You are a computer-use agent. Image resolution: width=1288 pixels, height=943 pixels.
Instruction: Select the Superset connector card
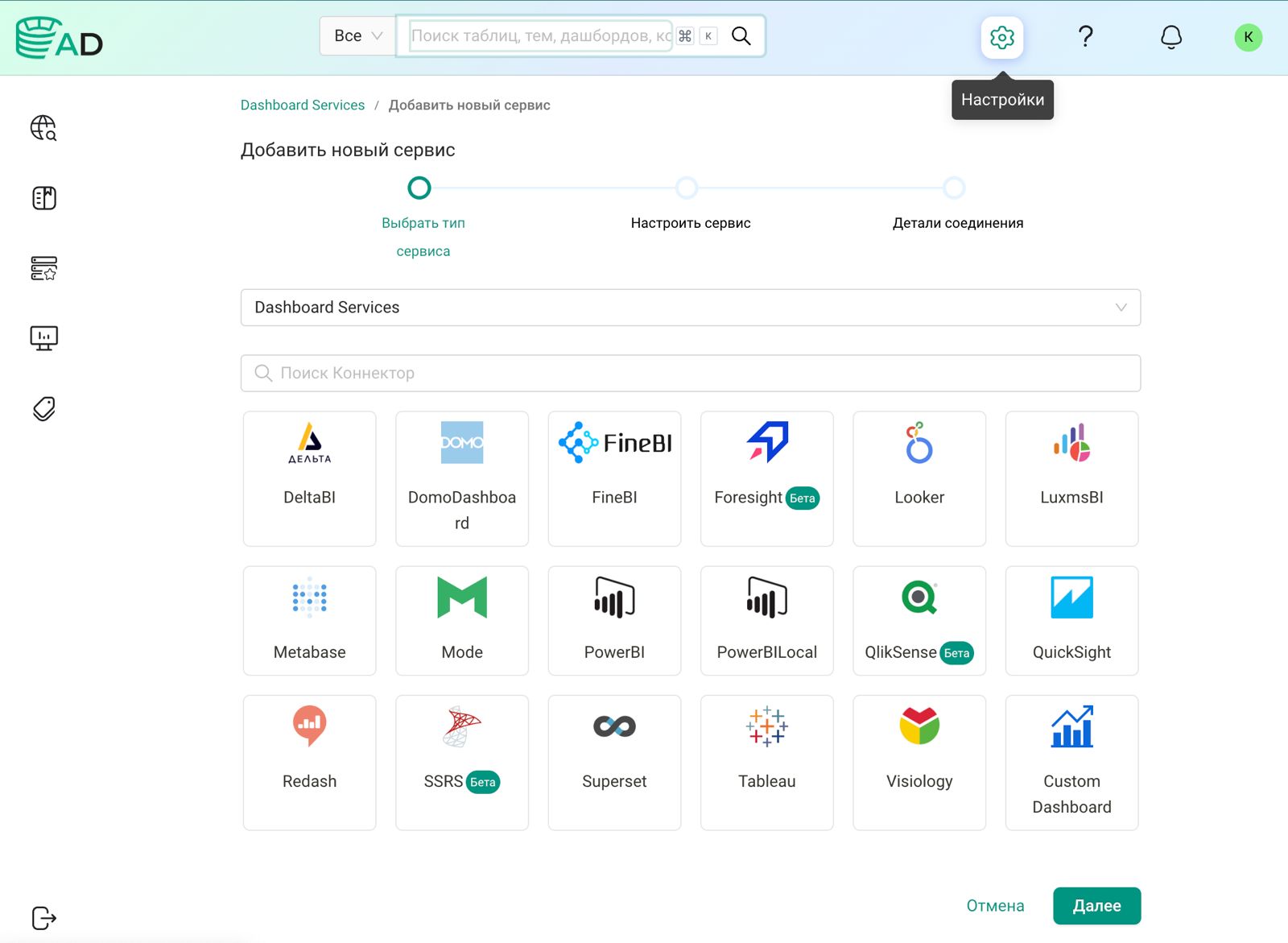(614, 762)
